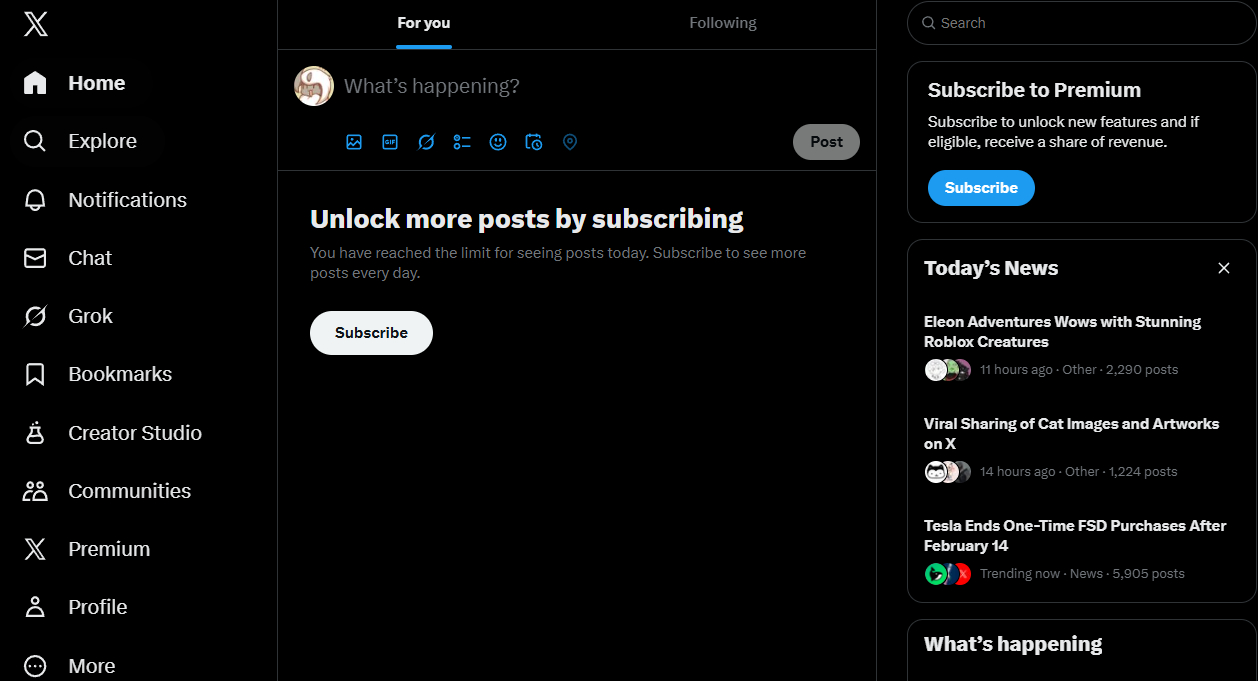Switch to the Following tab
This screenshot has height=681, width=1258.
click(x=722, y=23)
